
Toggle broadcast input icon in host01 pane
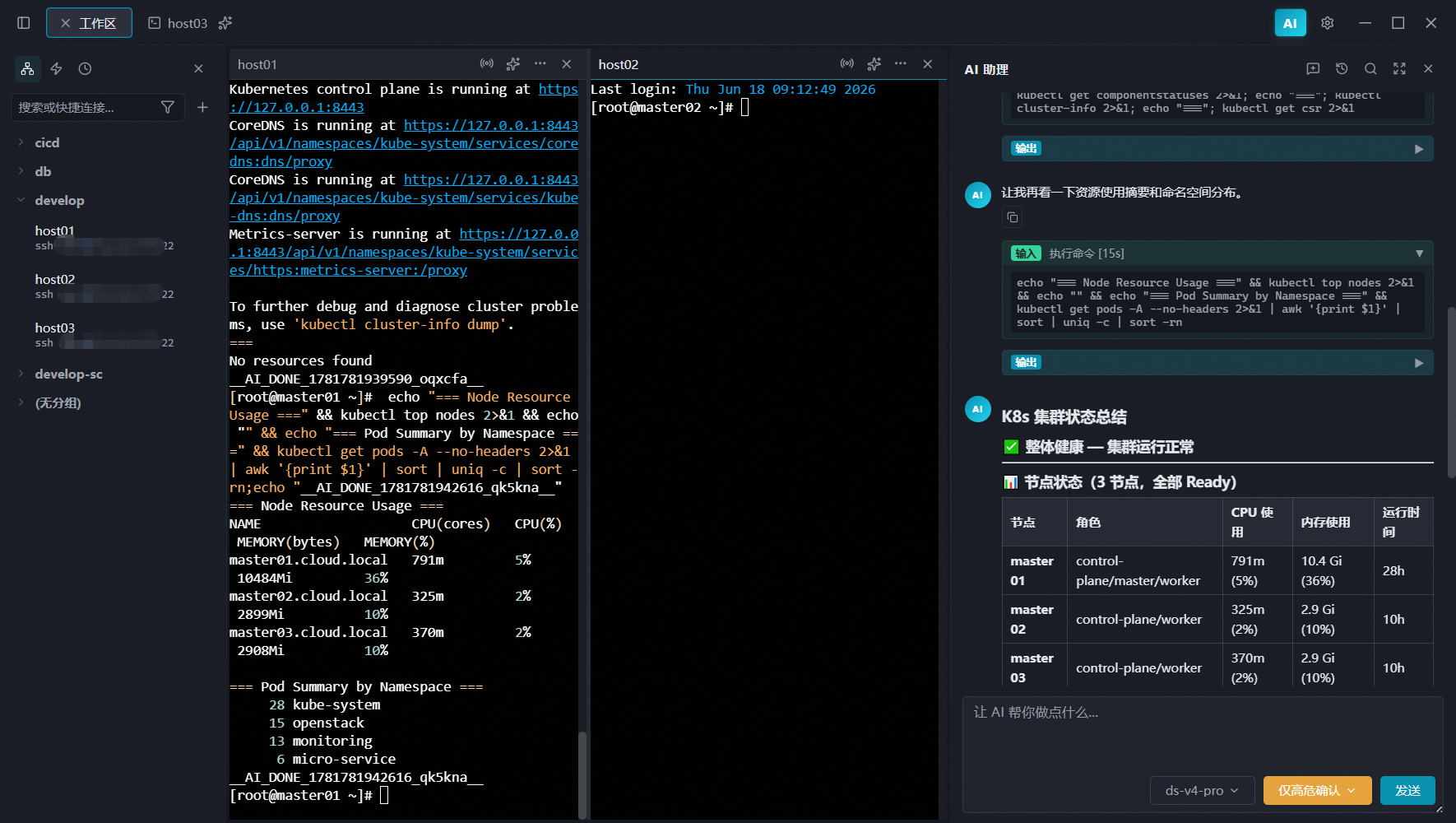(487, 63)
